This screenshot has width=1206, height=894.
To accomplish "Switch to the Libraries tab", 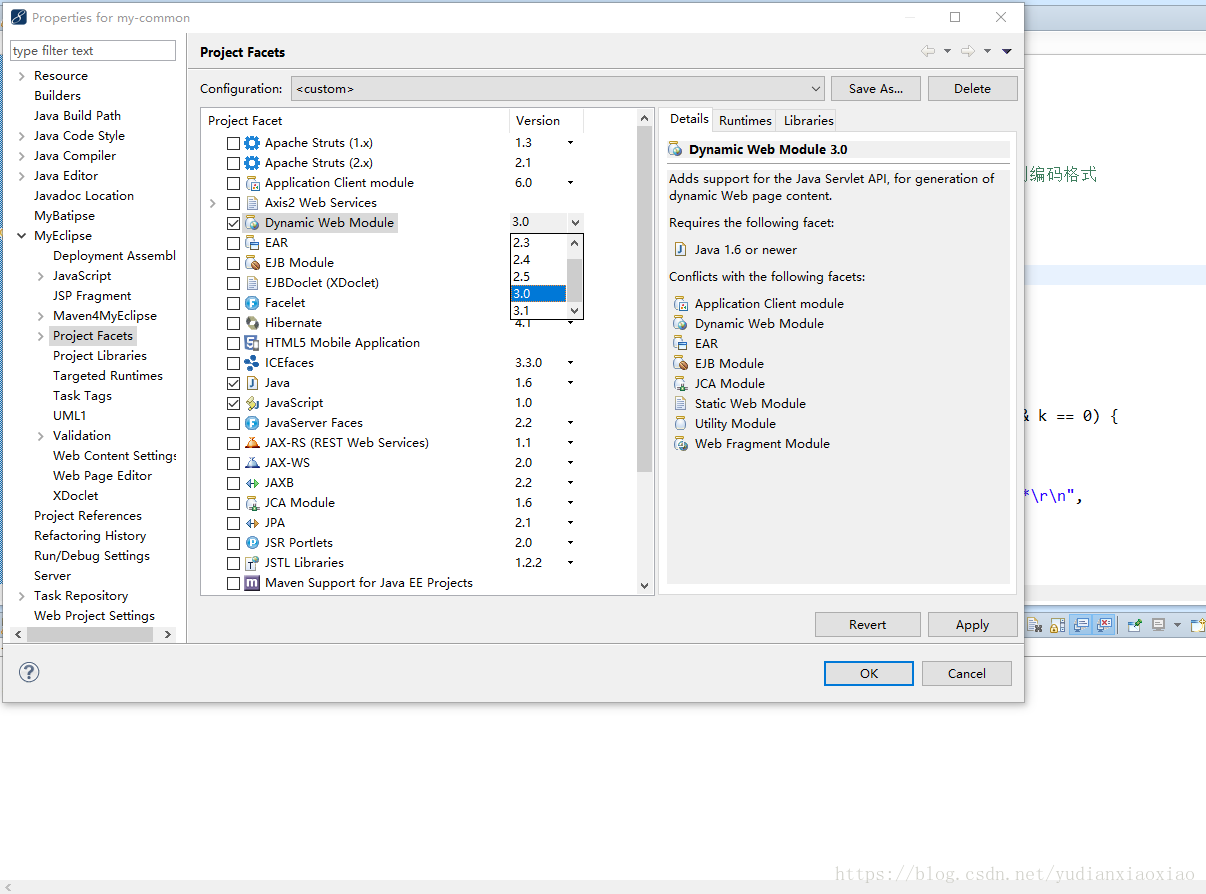I will [808, 120].
